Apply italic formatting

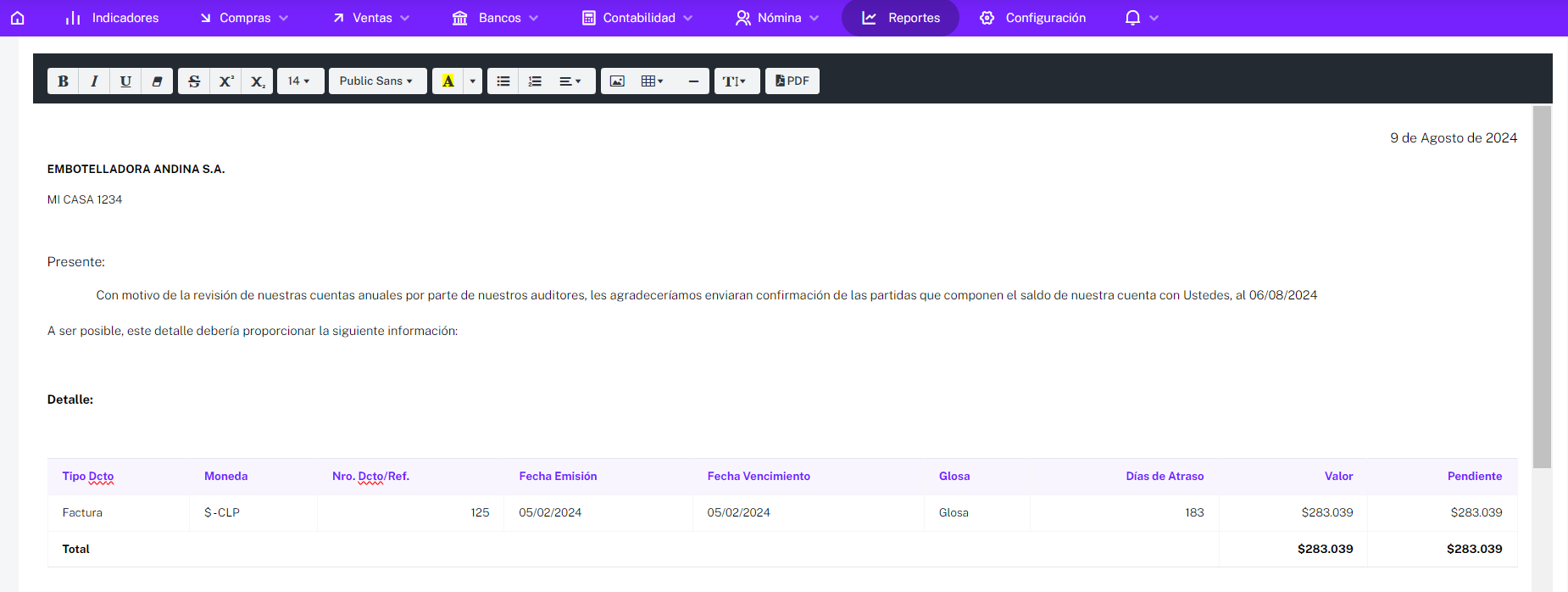point(94,81)
